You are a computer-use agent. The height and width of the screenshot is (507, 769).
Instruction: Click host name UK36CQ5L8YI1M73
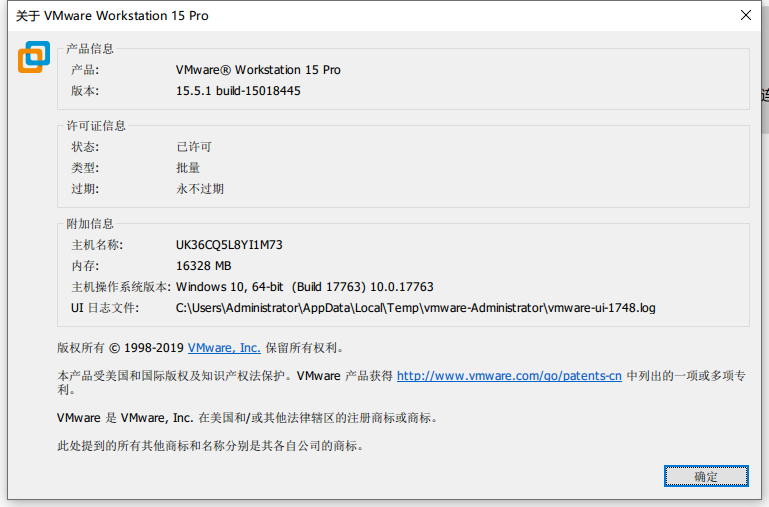coord(229,245)
